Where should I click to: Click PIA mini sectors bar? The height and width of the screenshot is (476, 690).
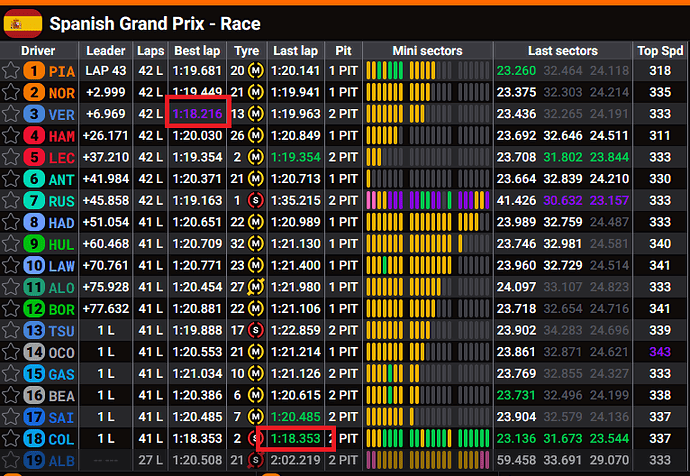428,70
